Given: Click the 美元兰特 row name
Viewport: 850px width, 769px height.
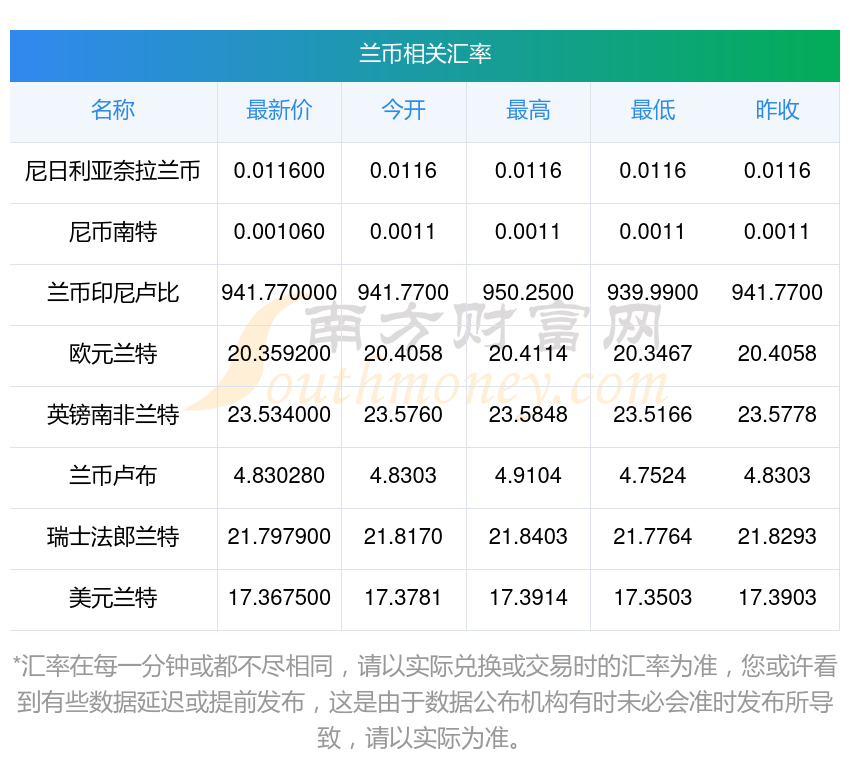Looking at the screenshot, I should (113, 598).
